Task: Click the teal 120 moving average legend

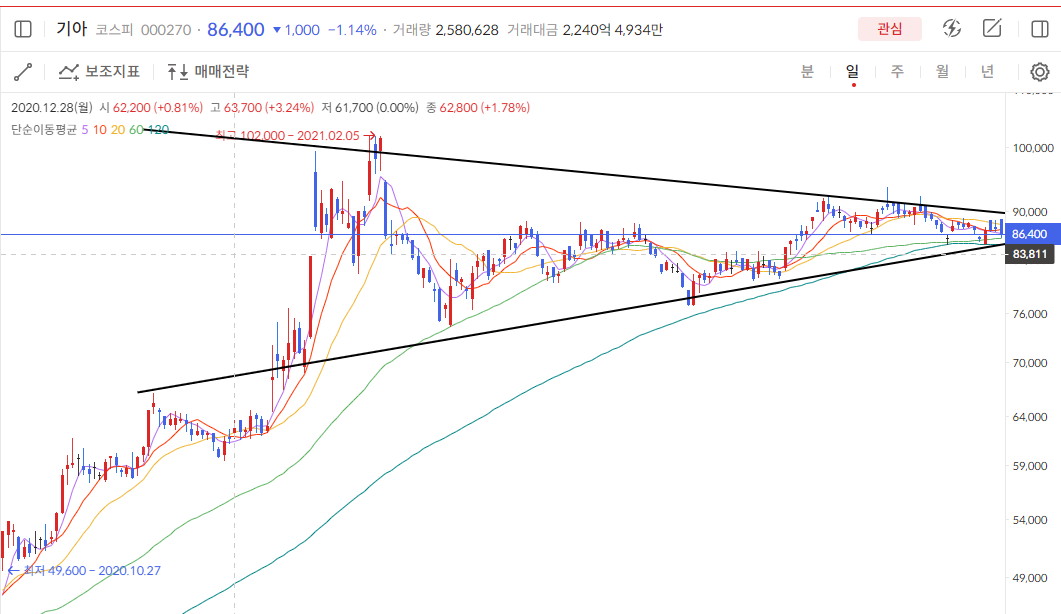Action: point(158,129)
